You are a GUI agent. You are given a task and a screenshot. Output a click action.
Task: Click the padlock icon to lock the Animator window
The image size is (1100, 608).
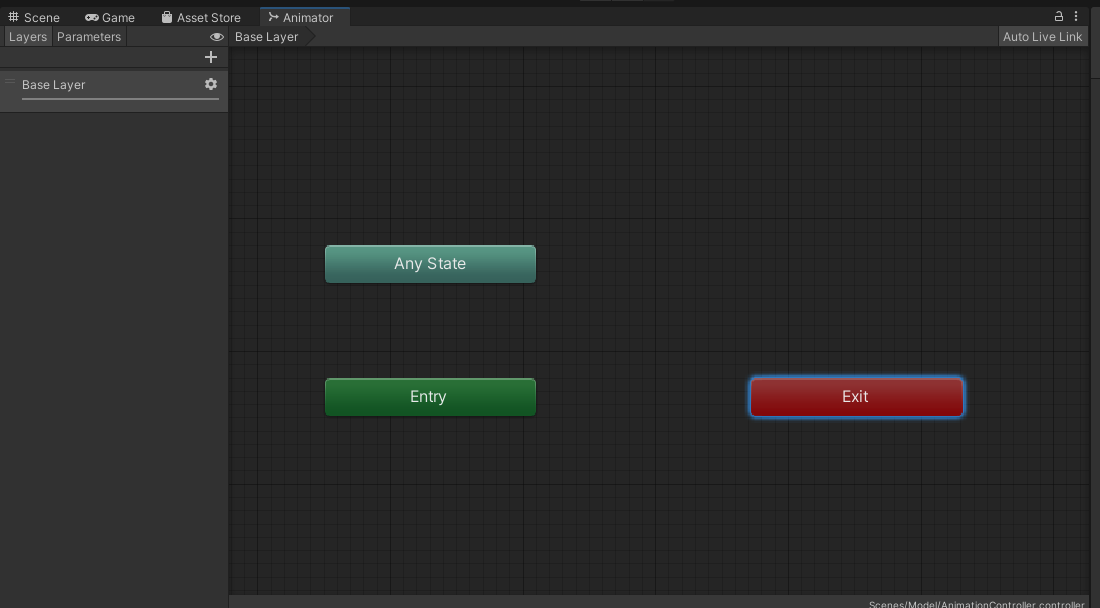[x=1058, y=16]
